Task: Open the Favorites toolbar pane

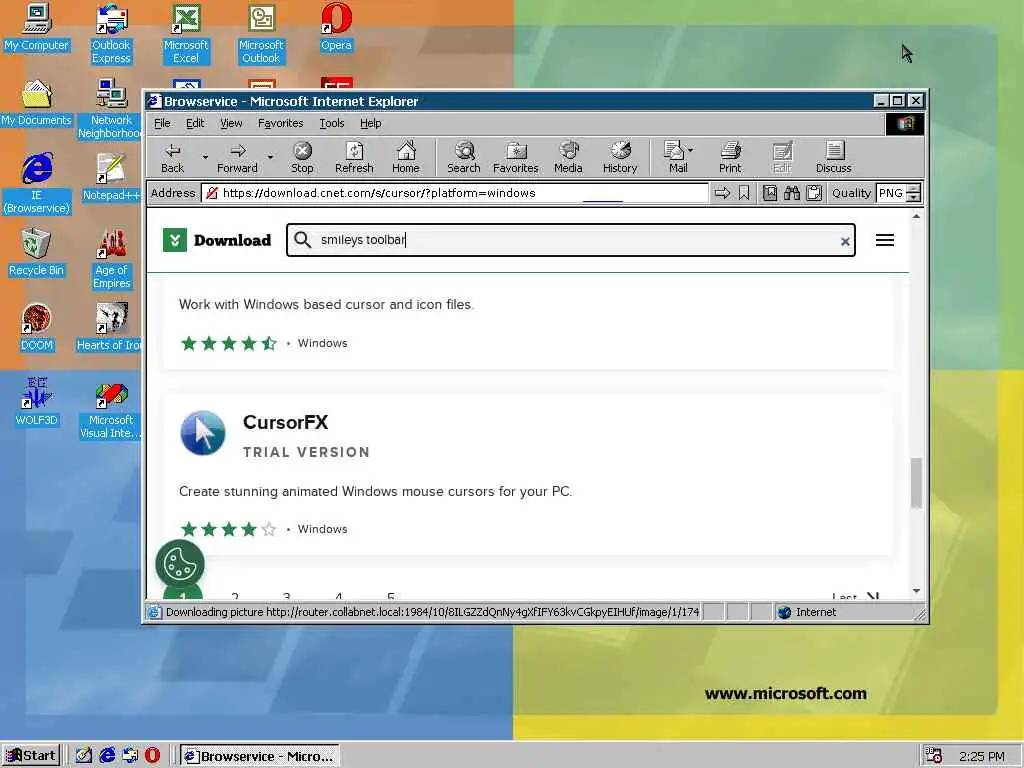Action: [x=516, y=158]
